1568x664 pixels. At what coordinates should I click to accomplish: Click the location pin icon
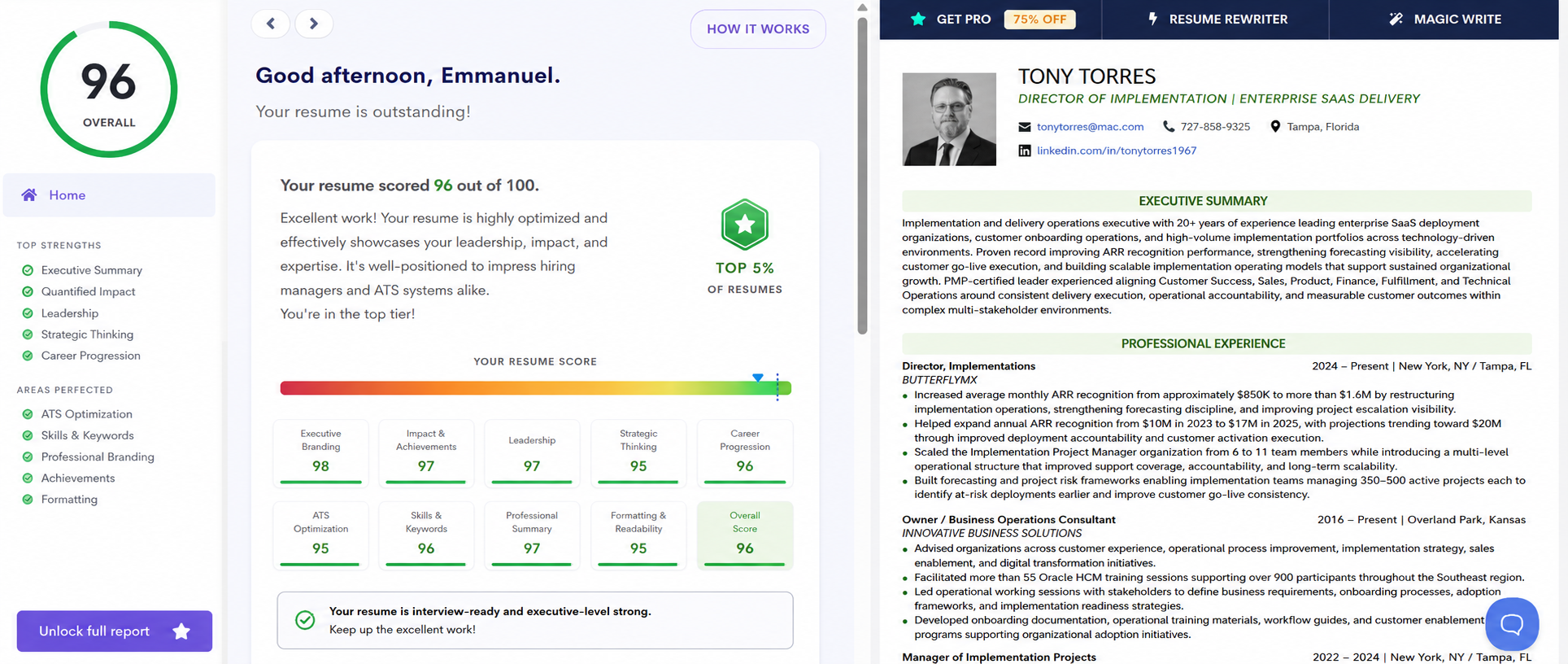1275,126
